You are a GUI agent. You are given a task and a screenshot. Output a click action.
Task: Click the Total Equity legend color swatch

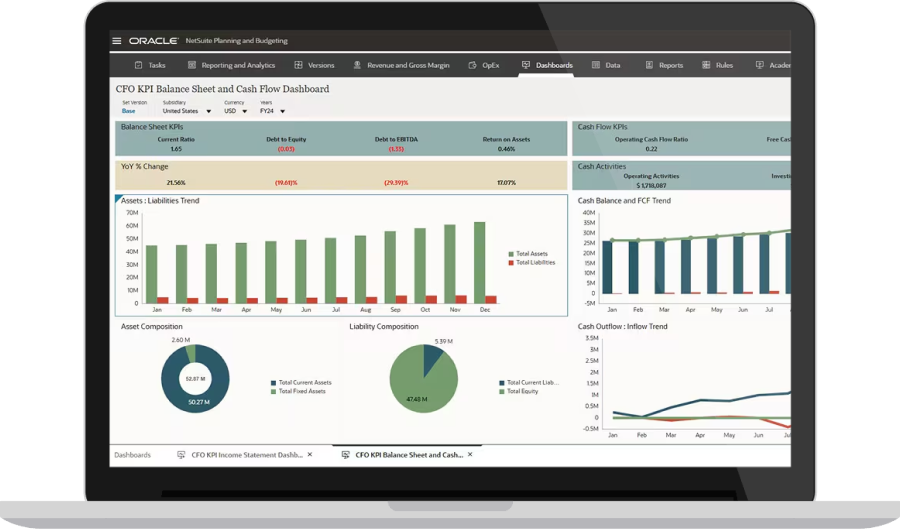(502, 391)
